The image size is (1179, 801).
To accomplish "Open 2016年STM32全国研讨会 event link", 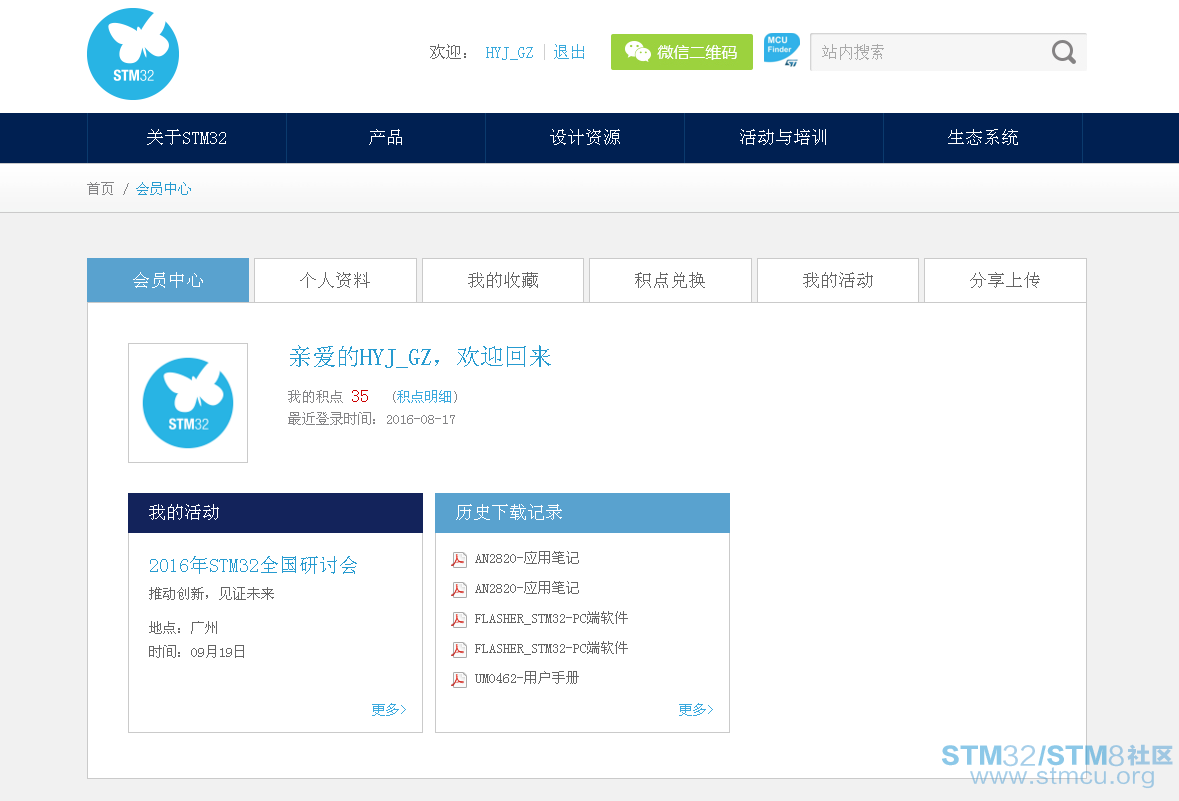I will point(253,566).
